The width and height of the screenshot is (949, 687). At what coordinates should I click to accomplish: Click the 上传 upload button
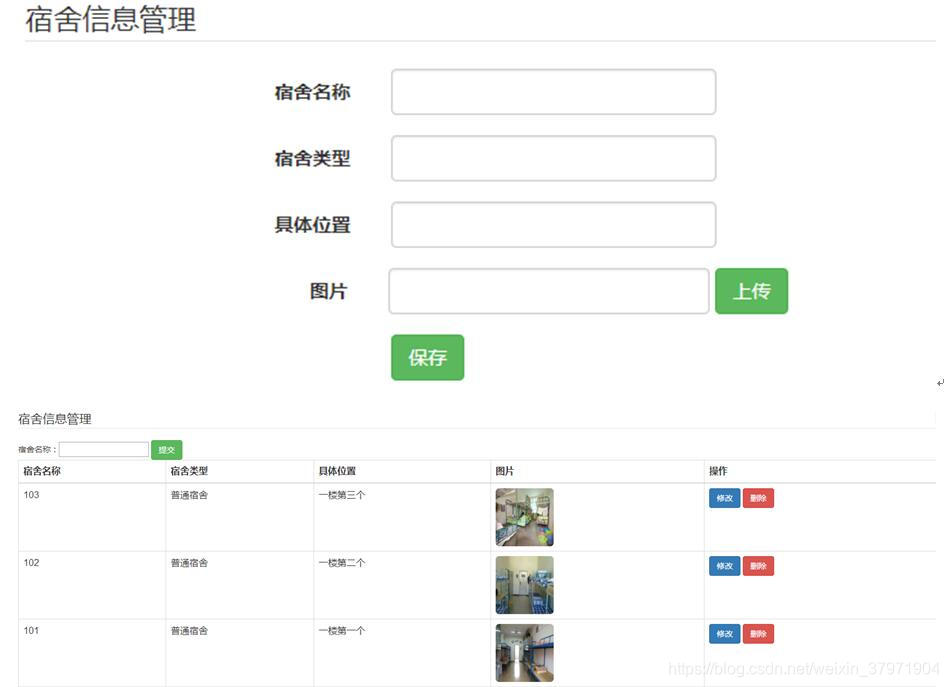click(751, 291)
